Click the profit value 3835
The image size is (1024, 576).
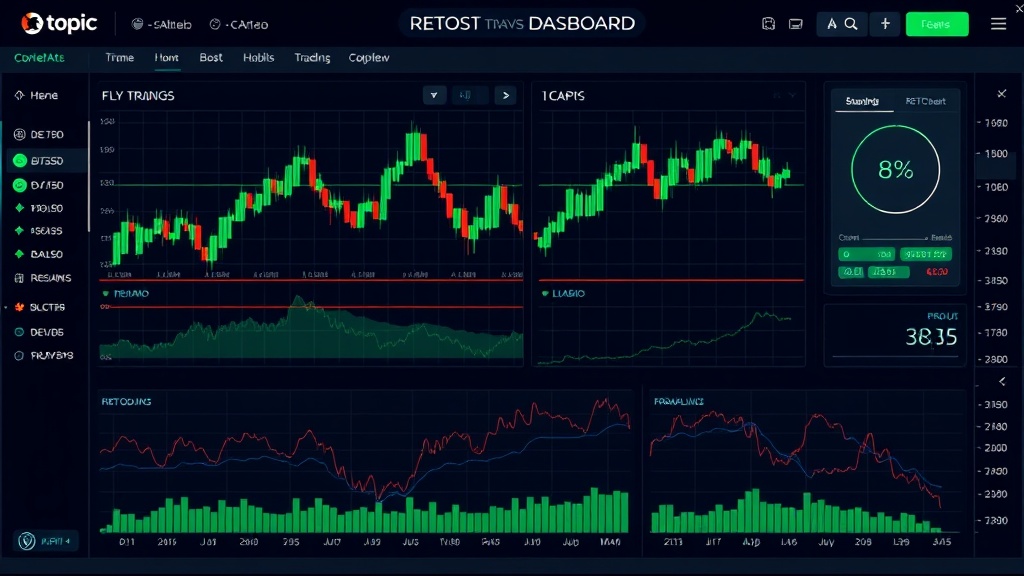pyautogui.click(x=931, y=337)
